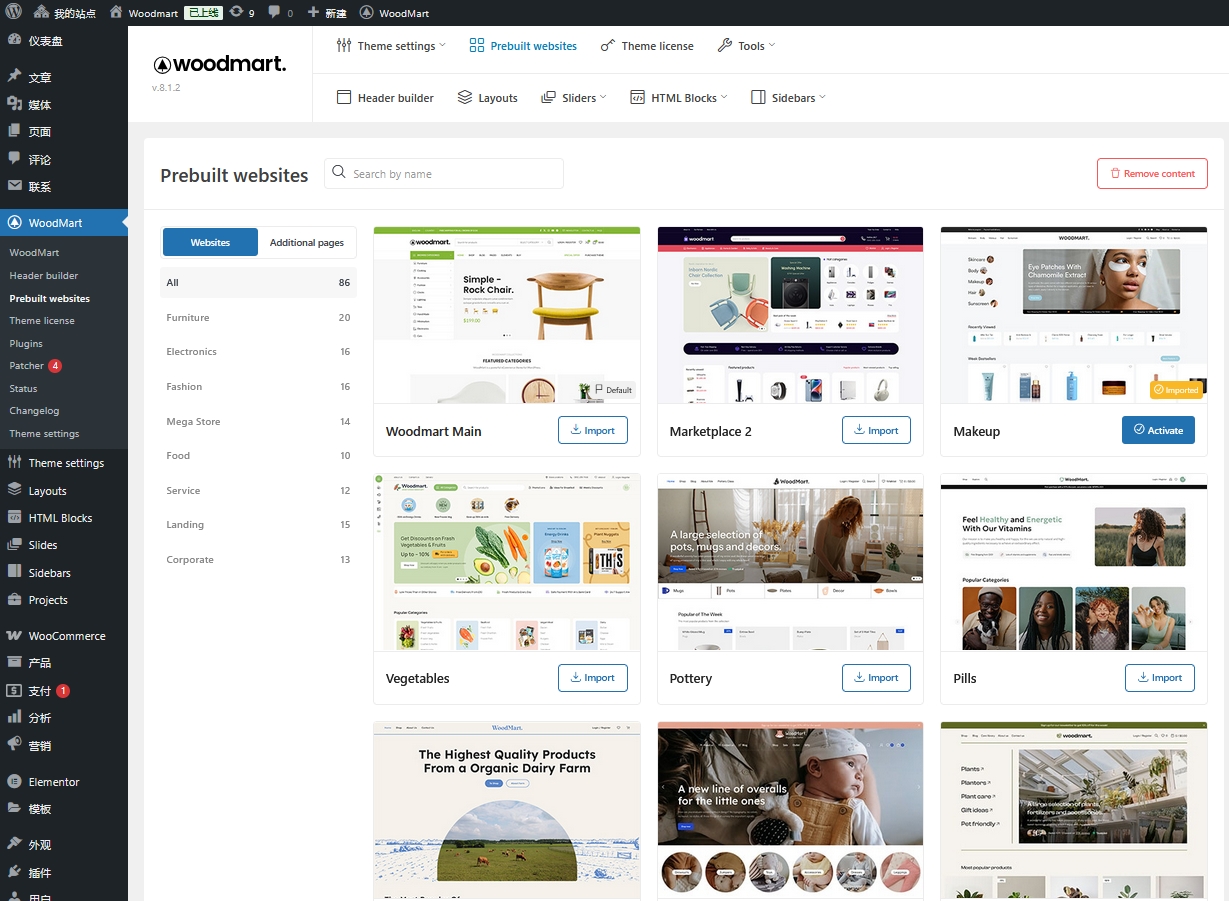The width and height of the screenshot is (1229, 901).
Task: Switch to the Additional pages tab
Action: 307,242
